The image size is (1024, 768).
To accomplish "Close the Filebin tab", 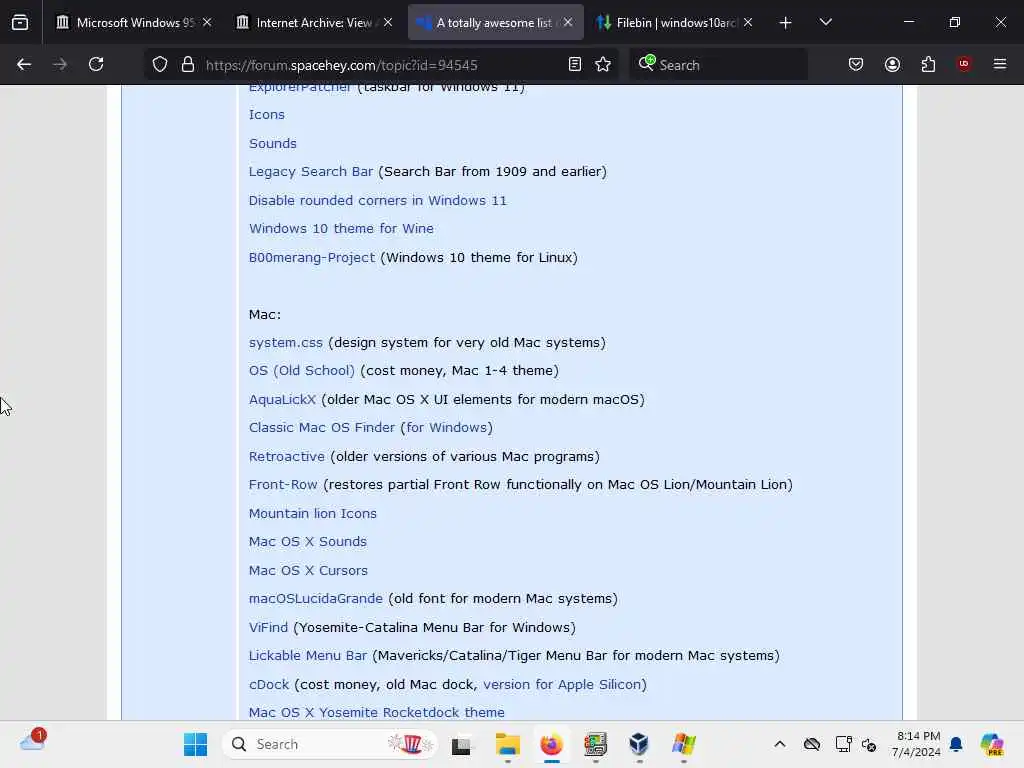I will pos(748,22).
